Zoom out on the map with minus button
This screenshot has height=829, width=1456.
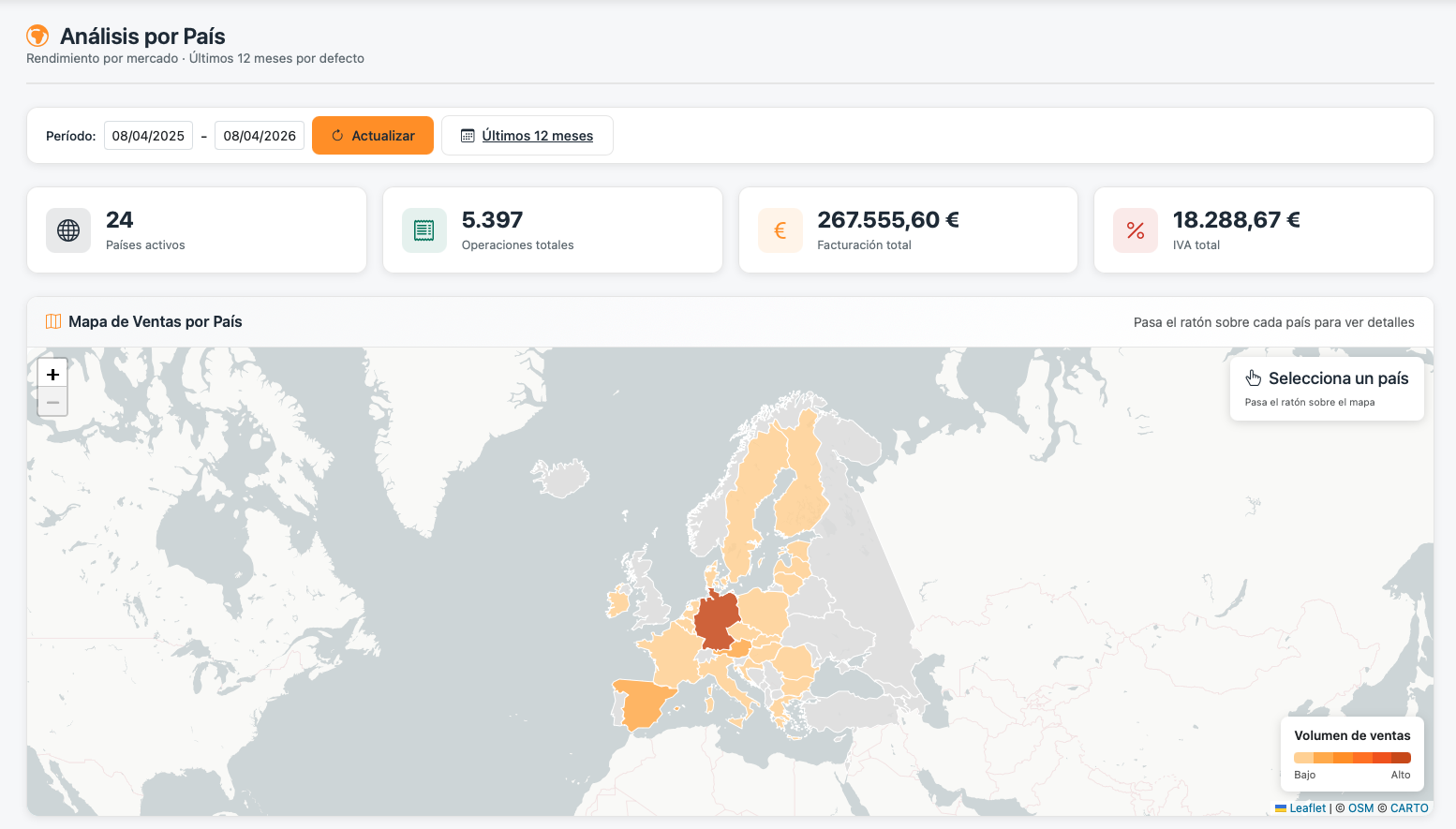(53, 402)
